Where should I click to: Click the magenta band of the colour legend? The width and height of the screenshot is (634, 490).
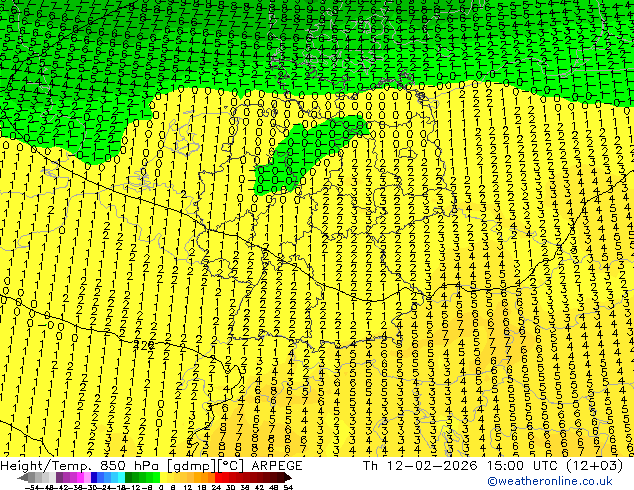click(80, 477)
